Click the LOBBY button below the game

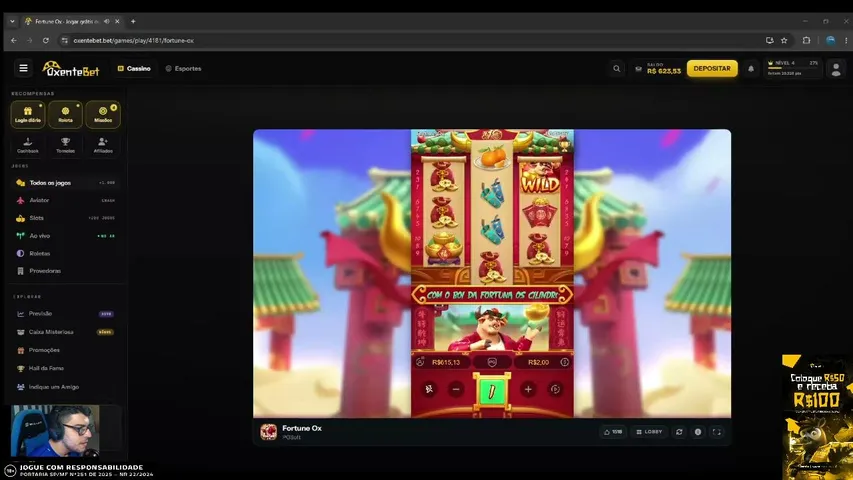pyautogui.click(x=649, y=432)
